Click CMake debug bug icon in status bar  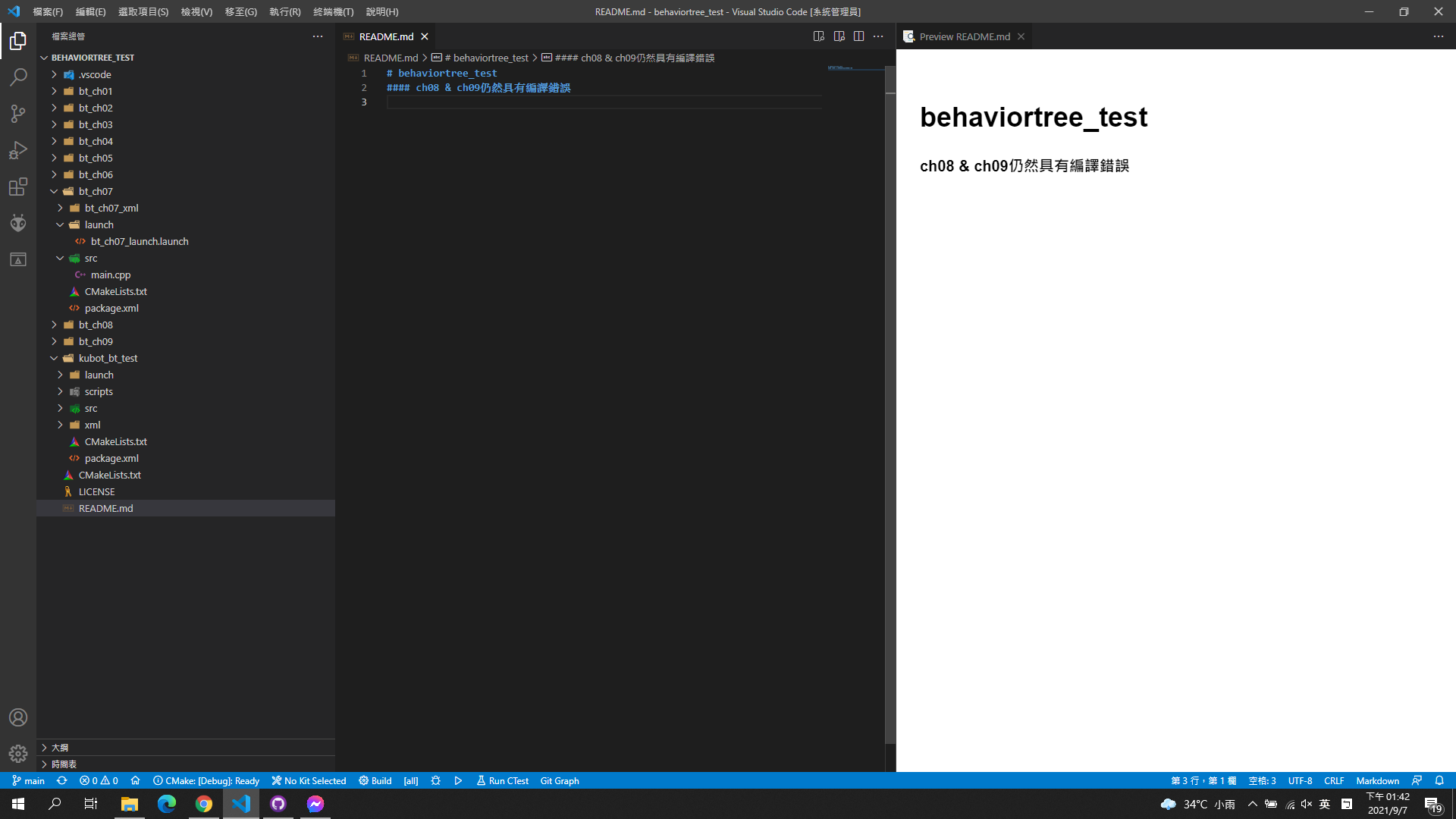435,780
